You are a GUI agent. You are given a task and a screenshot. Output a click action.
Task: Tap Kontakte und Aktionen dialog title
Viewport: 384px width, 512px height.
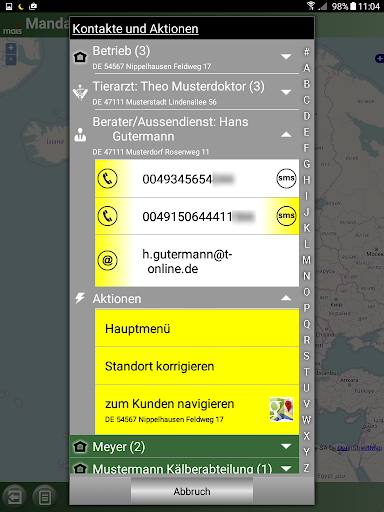pyautogui.click(x=135, y=29)
